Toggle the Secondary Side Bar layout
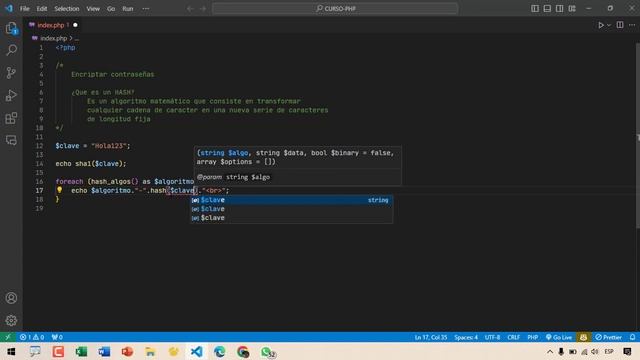Image resolution: width=640 pixels, height=360 pixels. point(560,9)
